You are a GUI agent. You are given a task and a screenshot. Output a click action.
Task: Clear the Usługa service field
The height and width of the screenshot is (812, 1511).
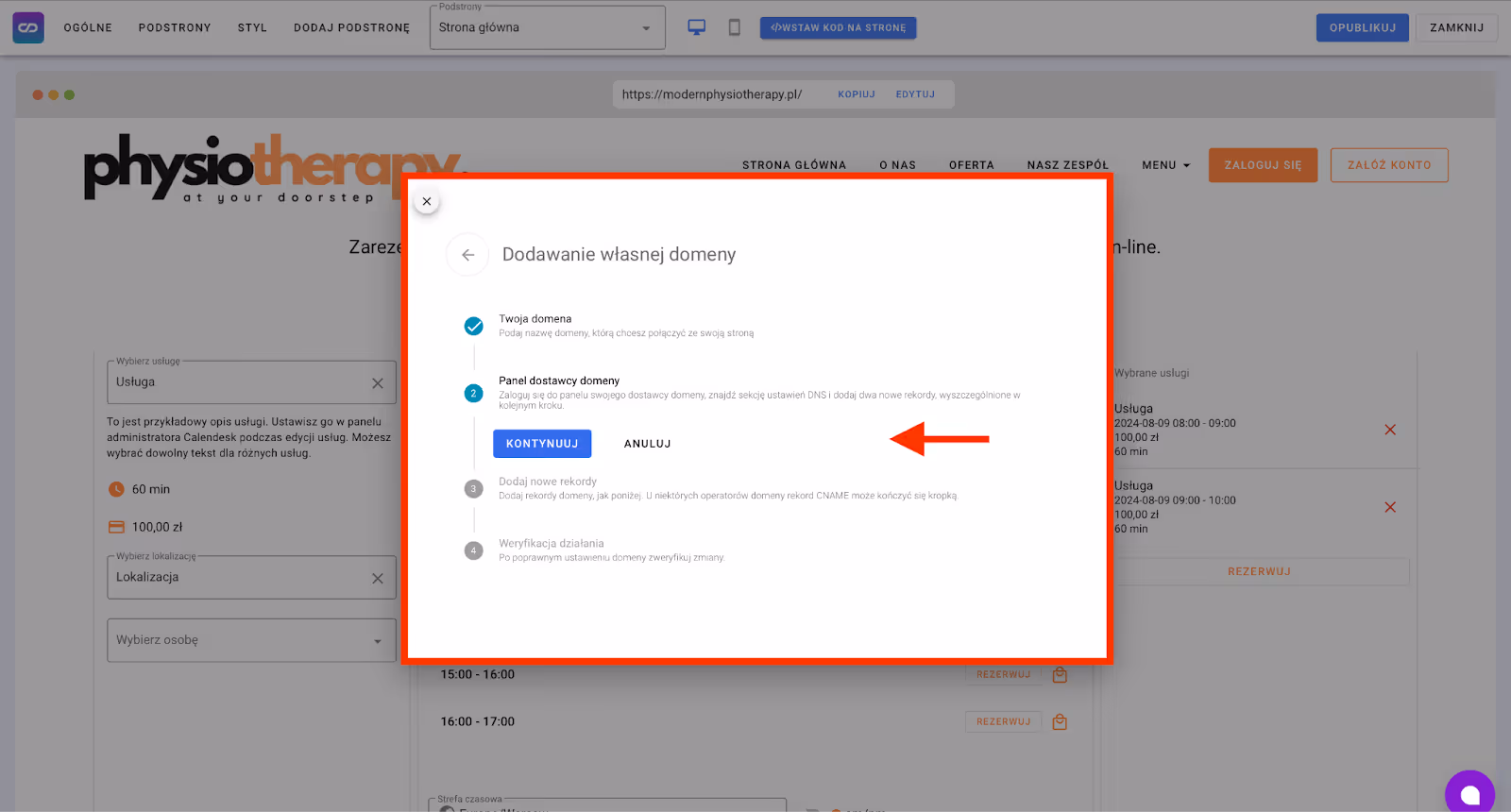tap(378, 383)
